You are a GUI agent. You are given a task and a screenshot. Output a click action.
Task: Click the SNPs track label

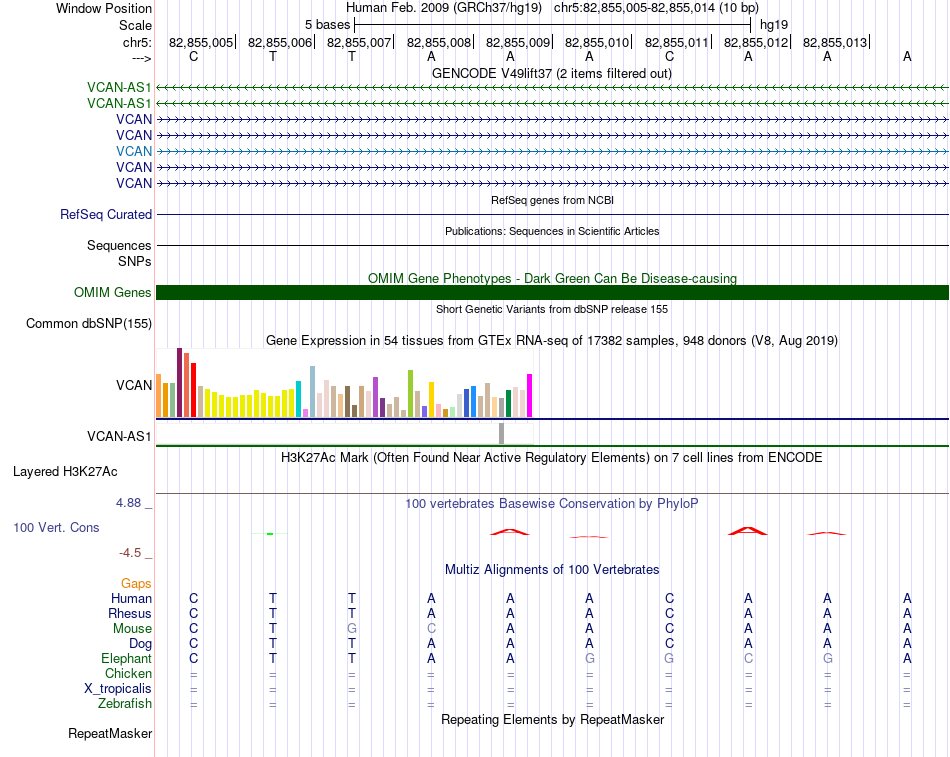coord(135,261)
